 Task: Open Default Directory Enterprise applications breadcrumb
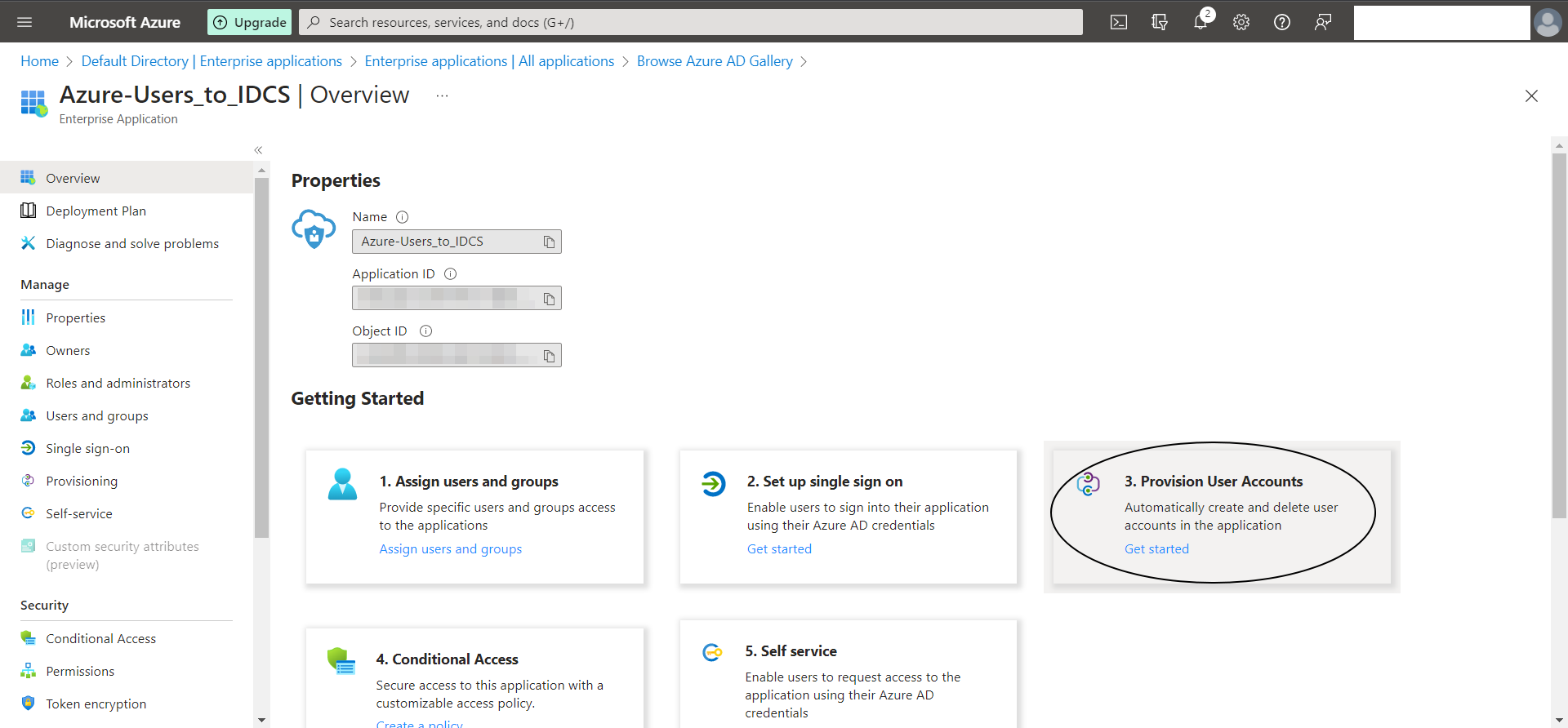212,61
